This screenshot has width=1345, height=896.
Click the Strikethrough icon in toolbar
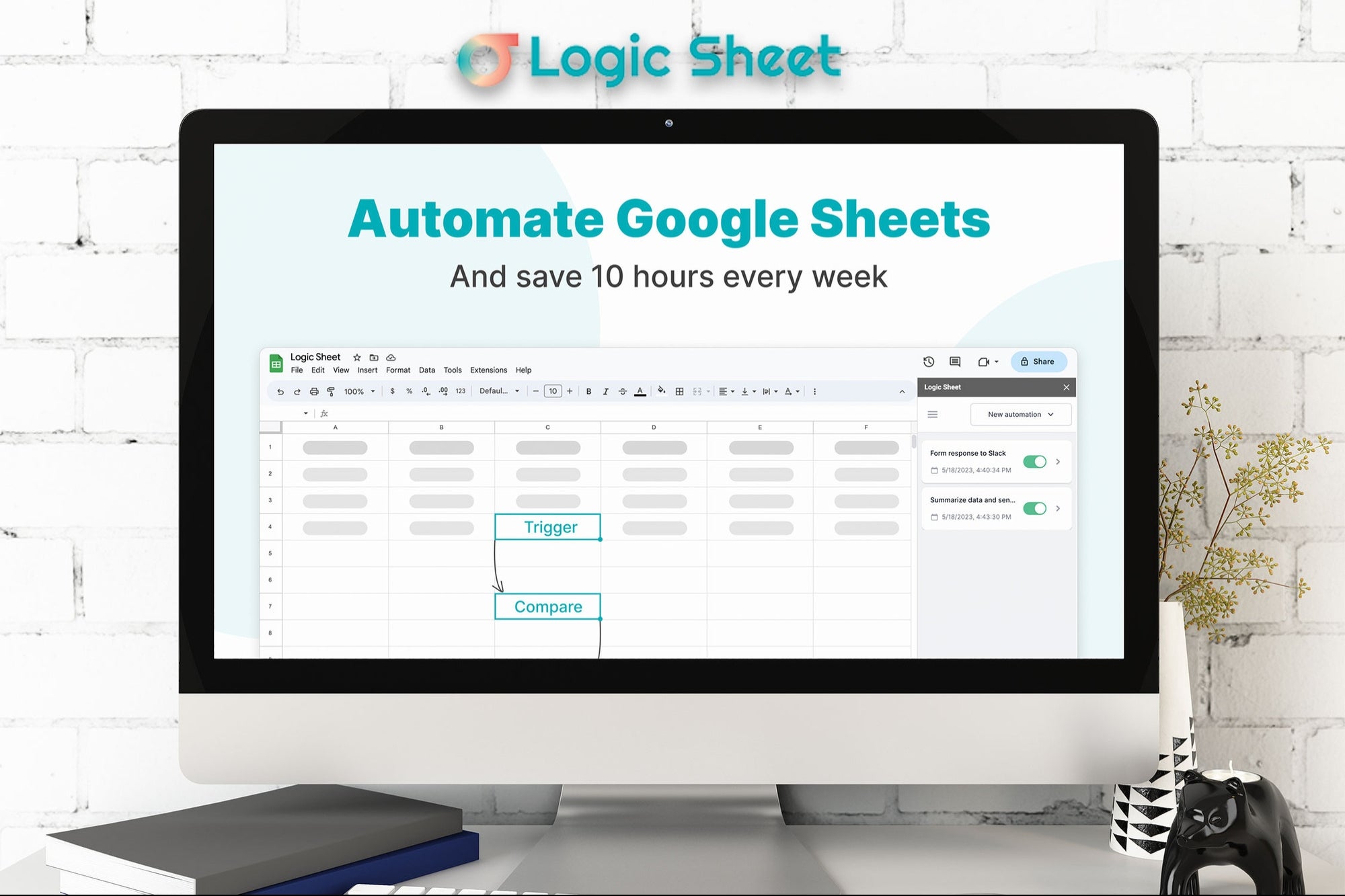[x=622, y=392]
